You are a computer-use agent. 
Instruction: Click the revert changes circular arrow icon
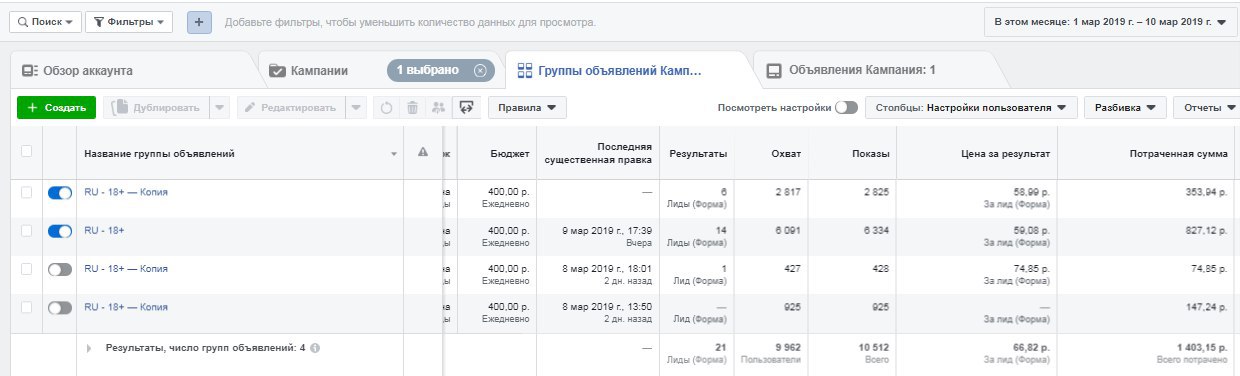(386, 107)
